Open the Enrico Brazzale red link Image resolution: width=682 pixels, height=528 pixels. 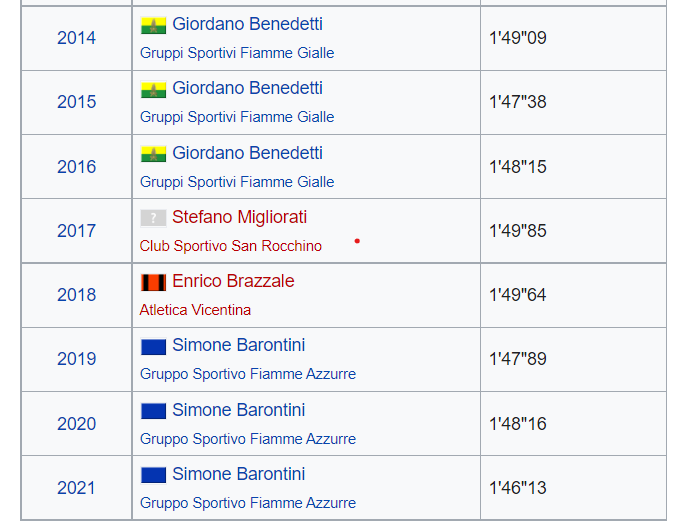[233, 281]
